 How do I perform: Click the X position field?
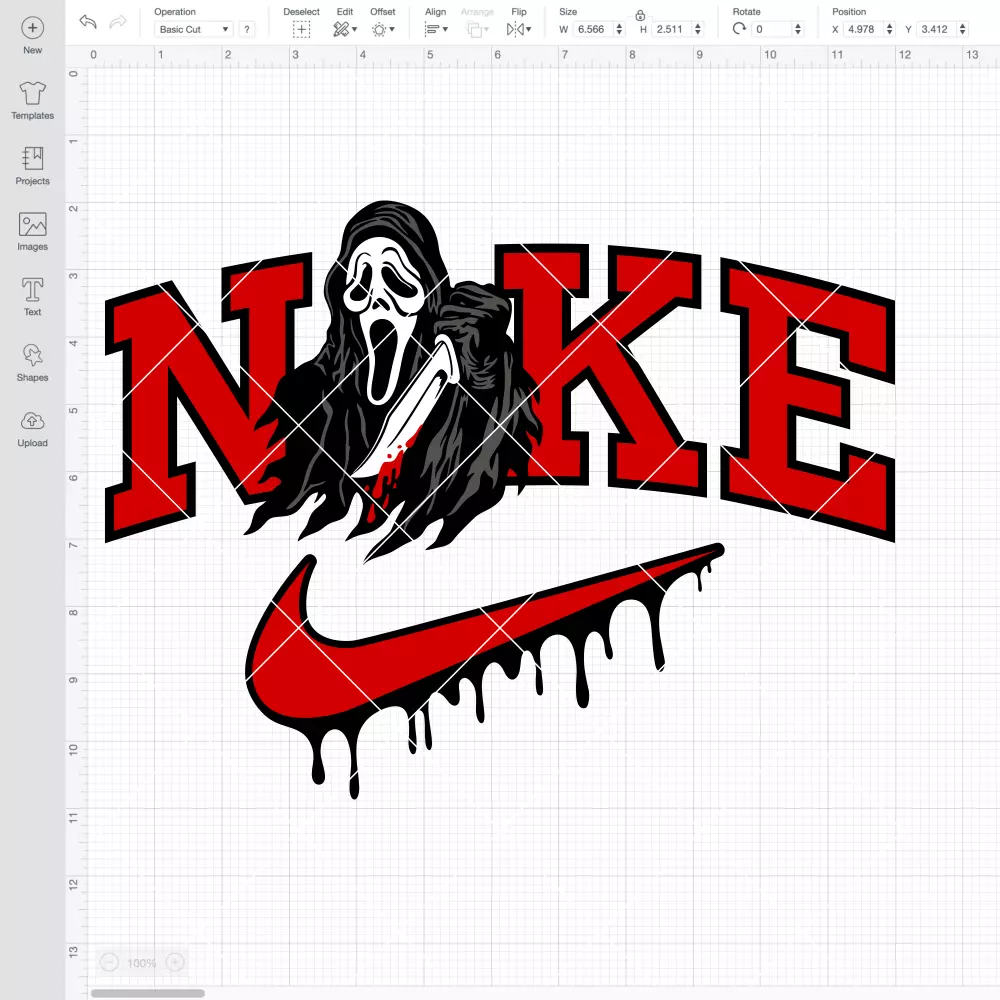coord(864,29)
